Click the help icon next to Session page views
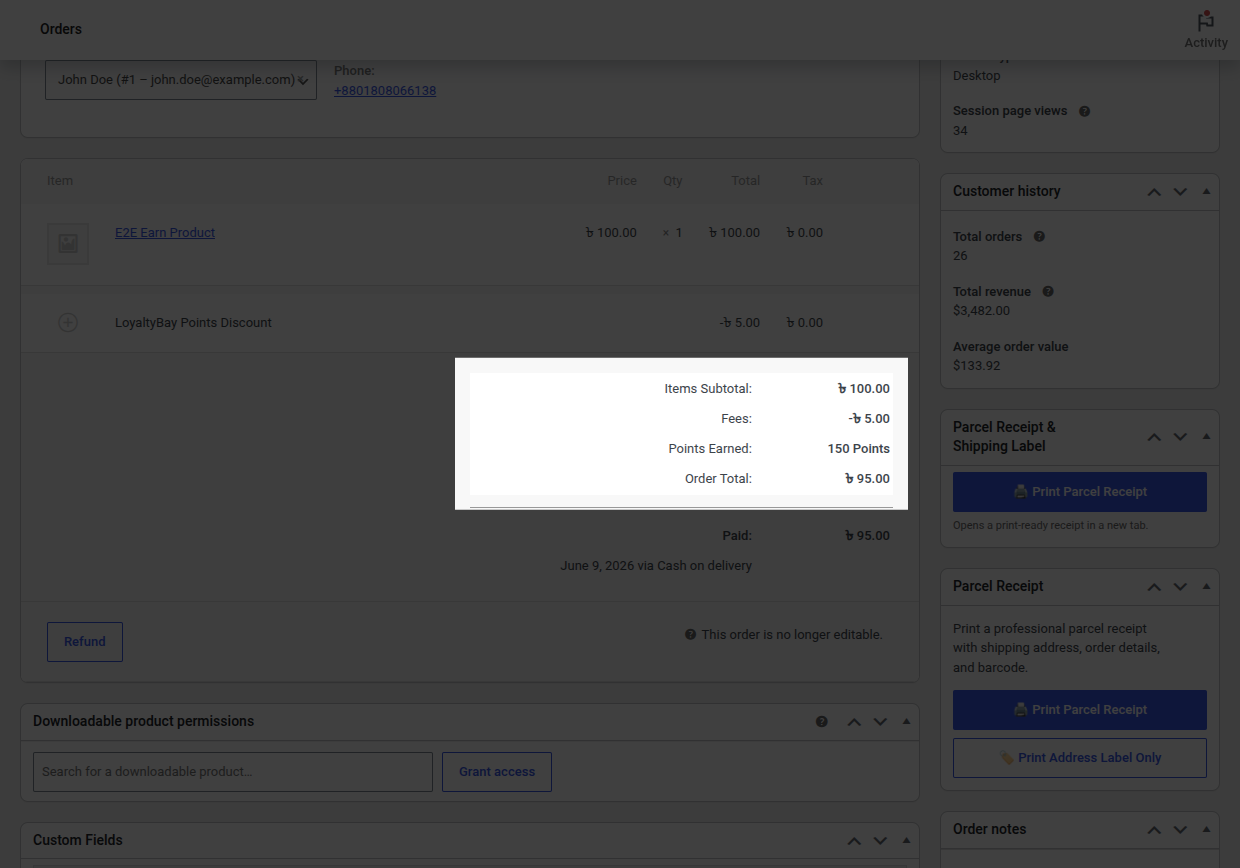The image size is (1240, 868). tap(1085, 111)
